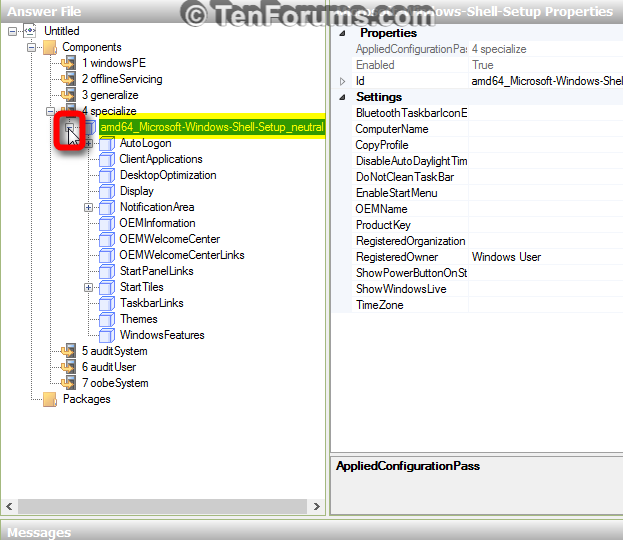Click the AutoLogon component icon
Image resolution: width=623 pixels, height=540 pixels.
107,143
